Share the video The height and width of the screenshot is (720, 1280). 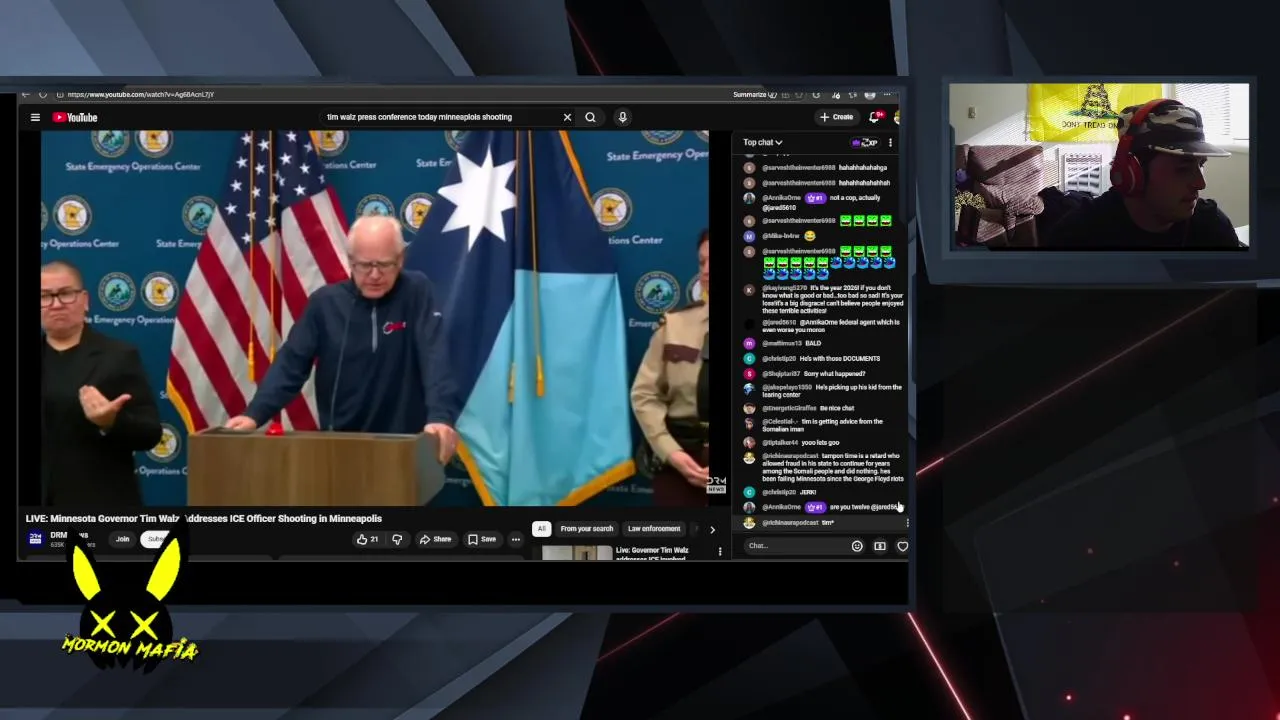pyautogui.click(x=435, y=539)
